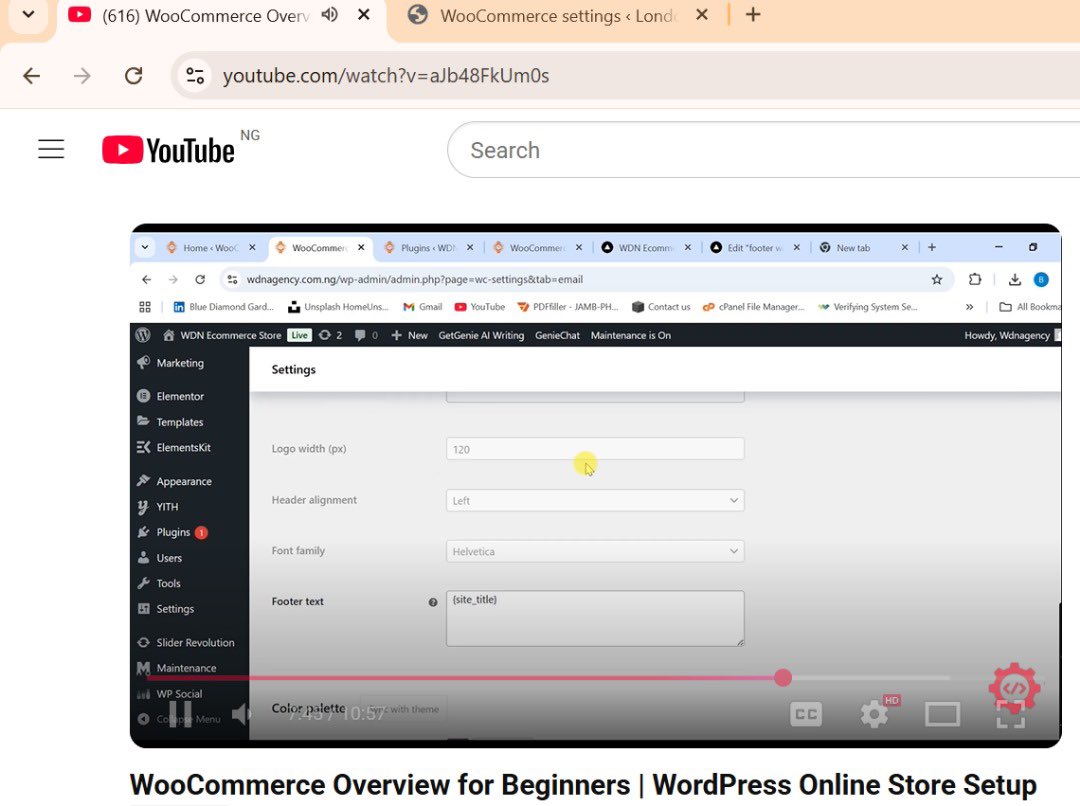Go back to the previous page

tap(32, 75)
